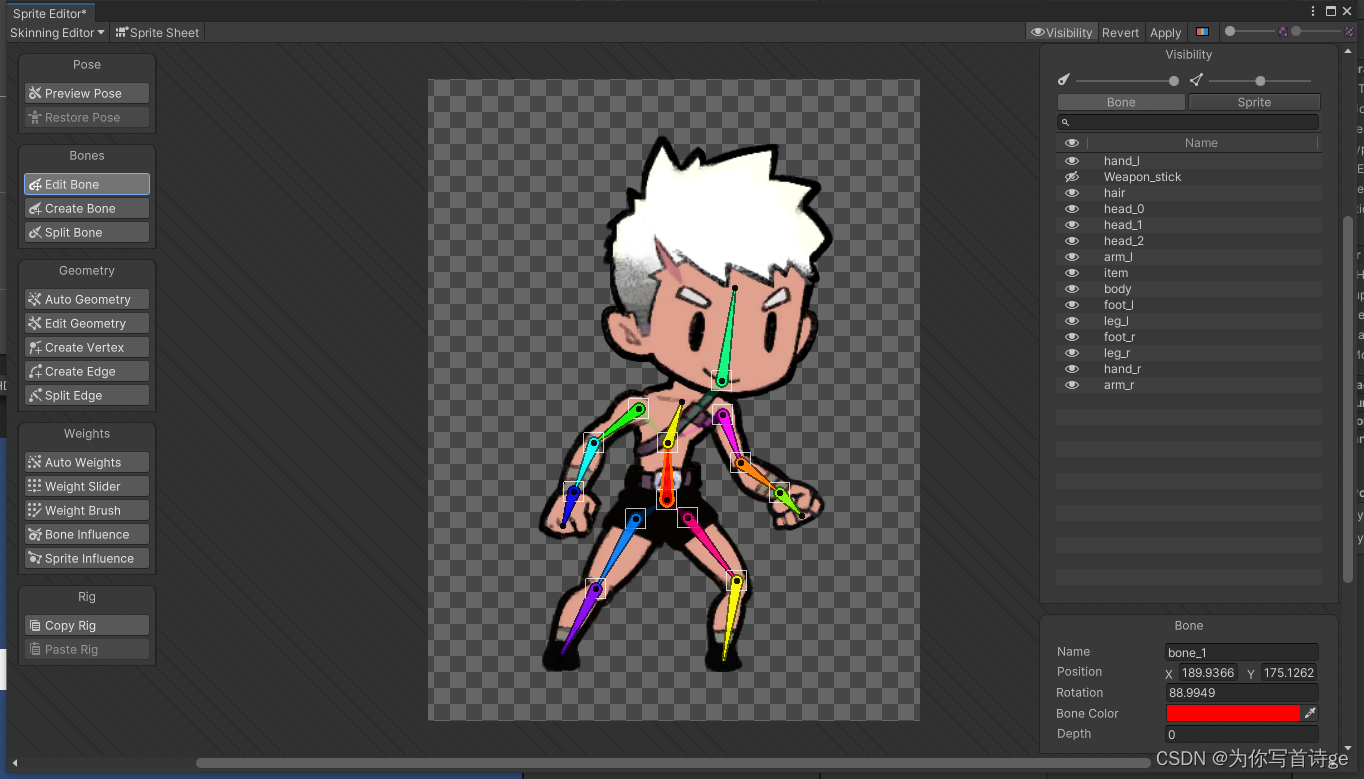
Task: Open the Weight Slider tool
Action: 87,486
